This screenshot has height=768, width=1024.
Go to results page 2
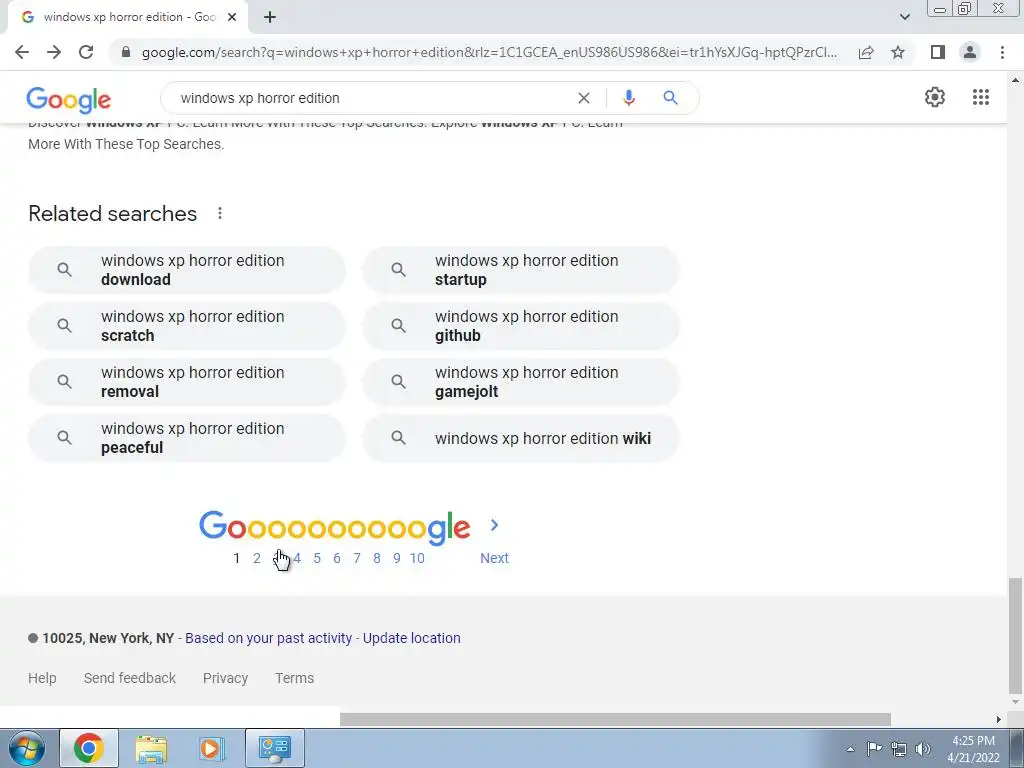coord(257,558)
